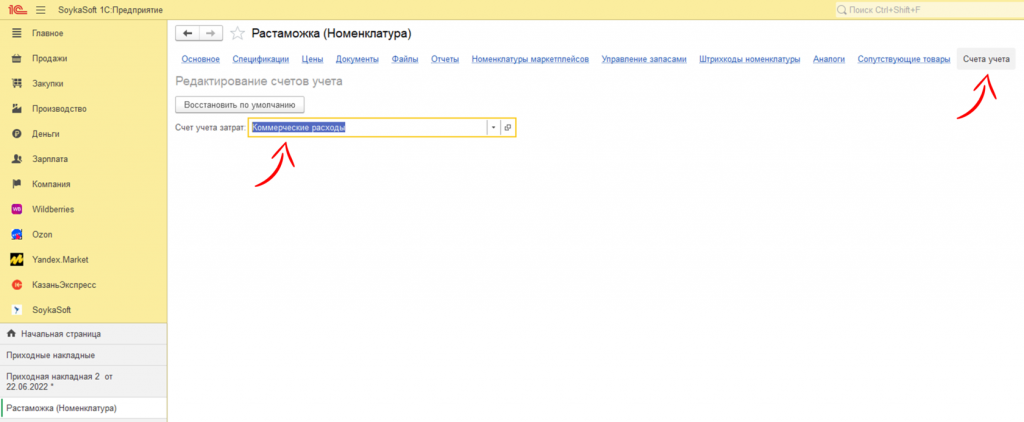The image size is (1024, 422).
Task: Switch to the Штрихкоды номенклатуры tab
Action: point(750,60)
